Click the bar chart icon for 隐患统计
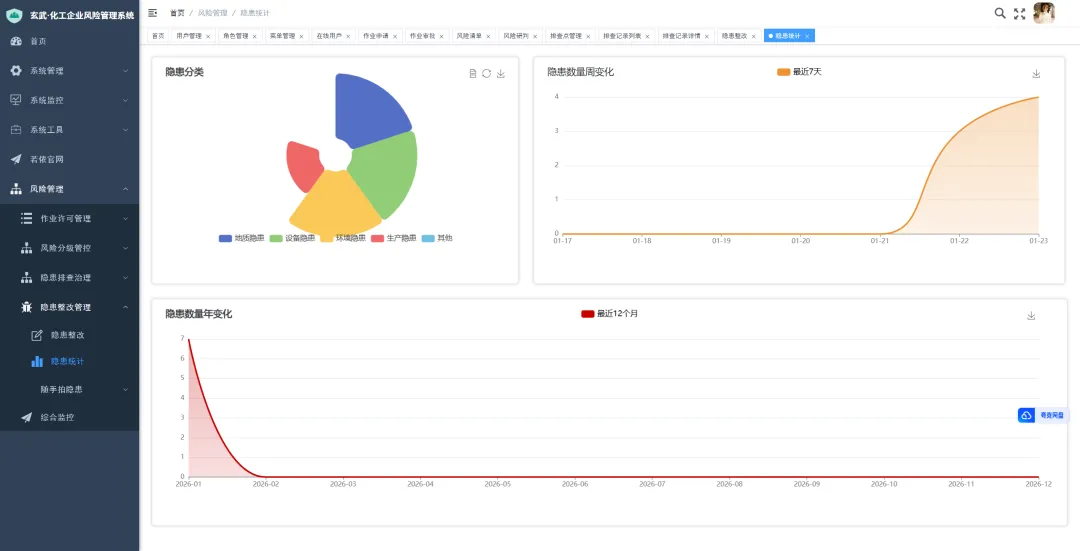This screenshot has height=551, width=1080. [37, 362]
